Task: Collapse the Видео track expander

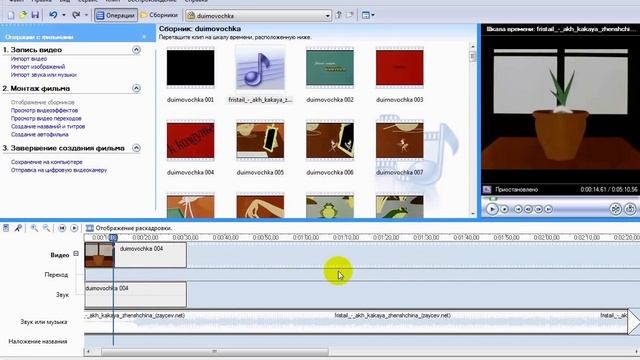Action: (76, 254)
